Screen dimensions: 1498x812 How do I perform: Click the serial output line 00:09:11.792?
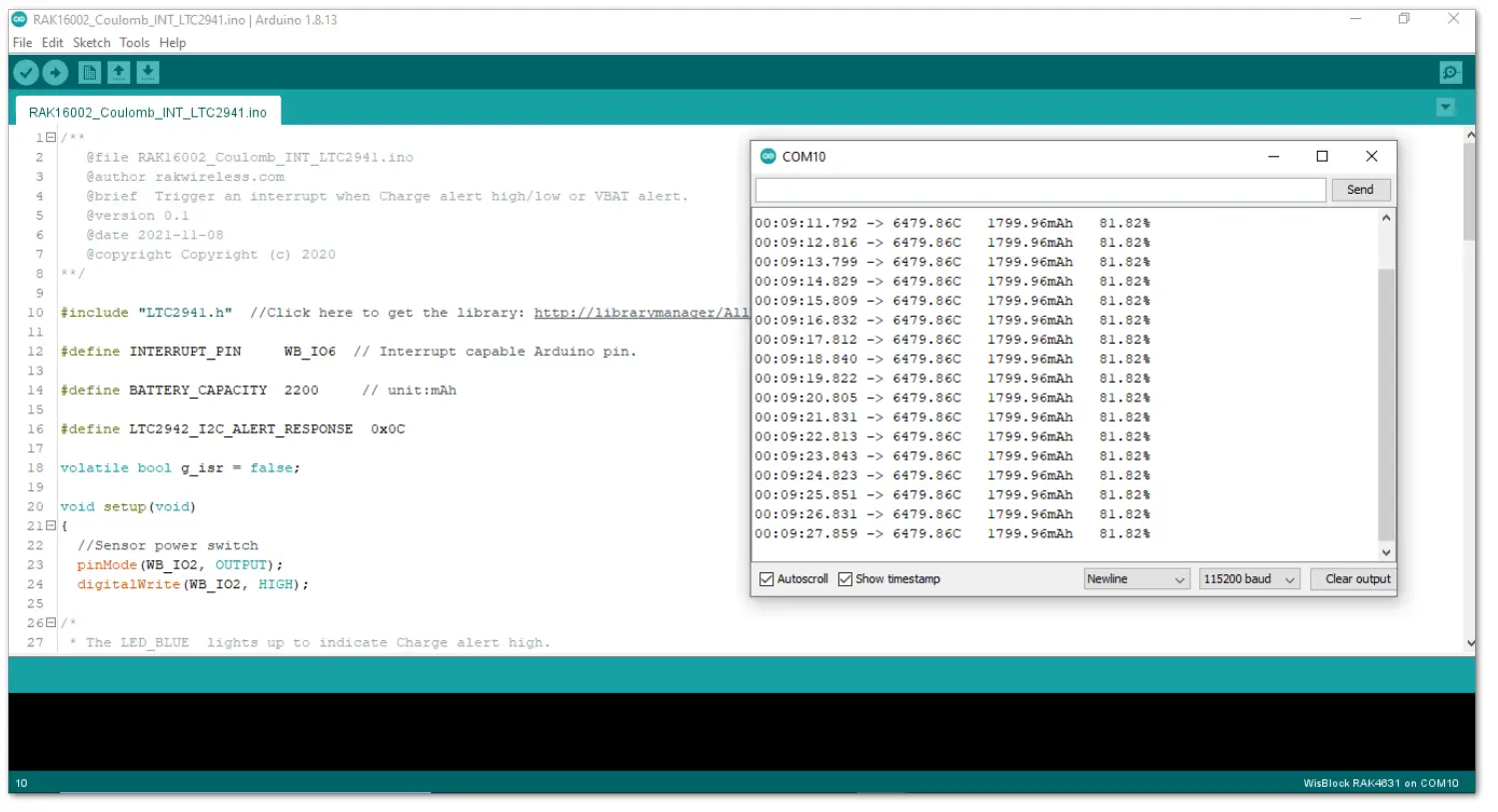952,223
